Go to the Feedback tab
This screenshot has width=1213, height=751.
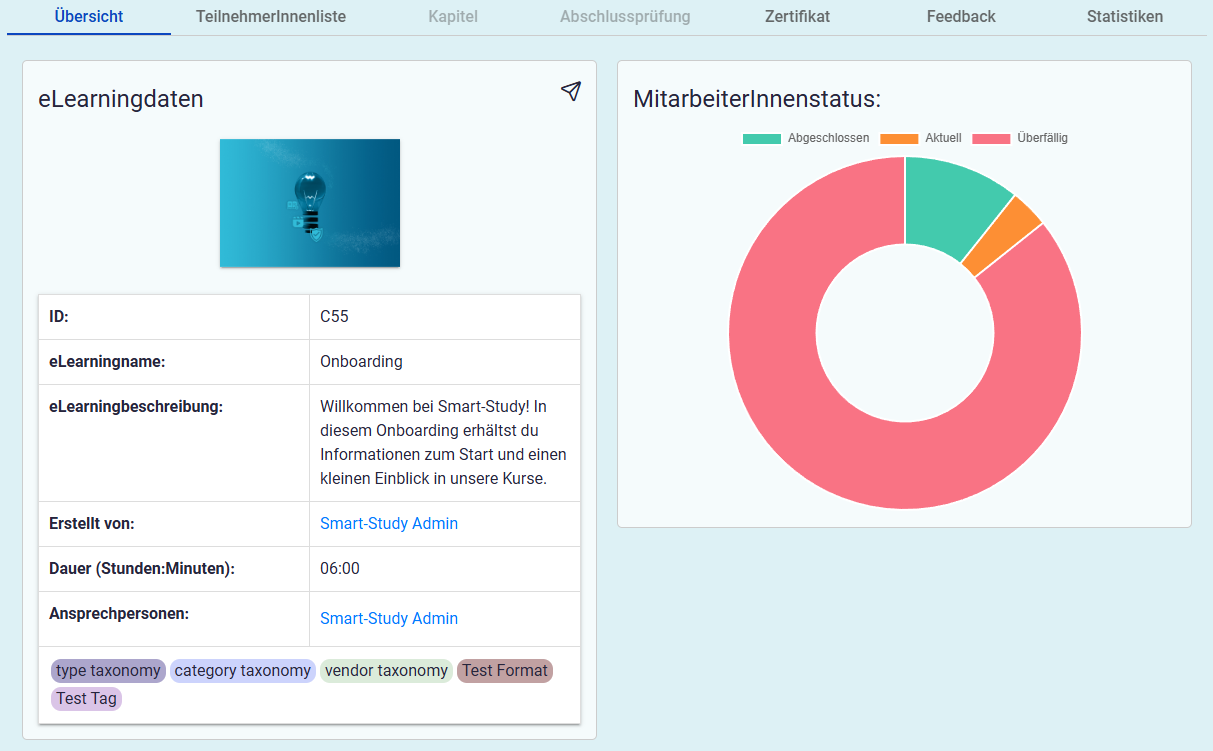coord(961,17)
